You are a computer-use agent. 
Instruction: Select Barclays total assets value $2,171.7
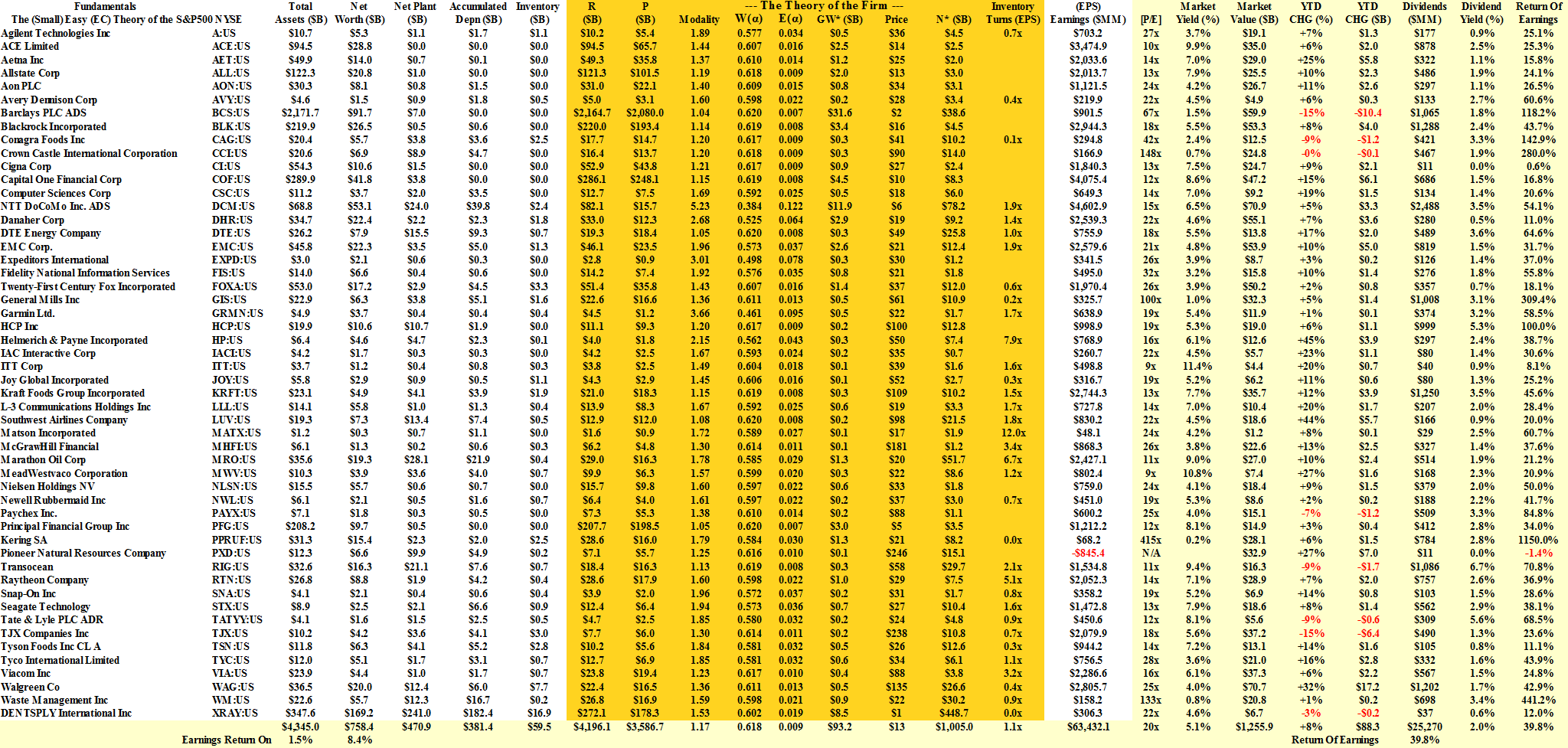click(300, 113)
